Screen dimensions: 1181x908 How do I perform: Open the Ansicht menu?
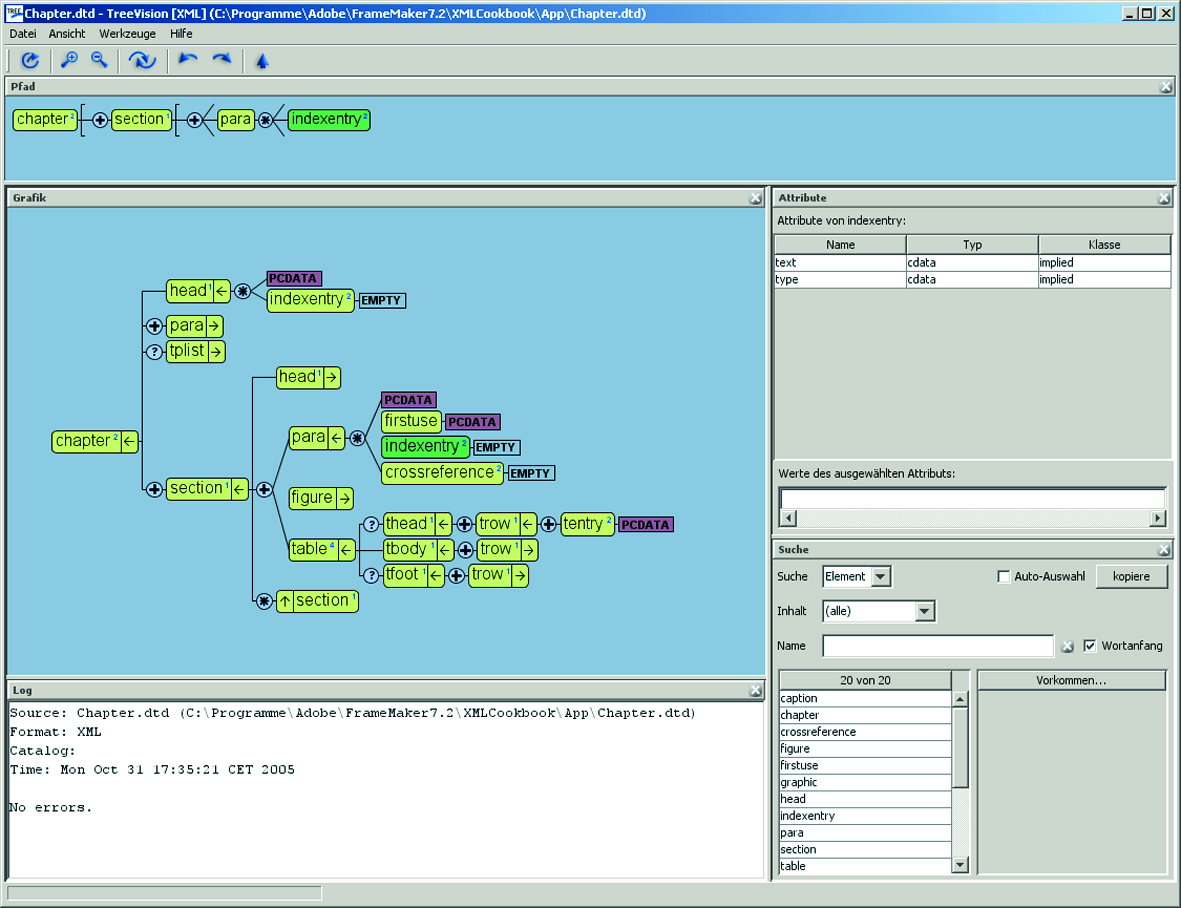pyautogui.click(x=67, y=33)
